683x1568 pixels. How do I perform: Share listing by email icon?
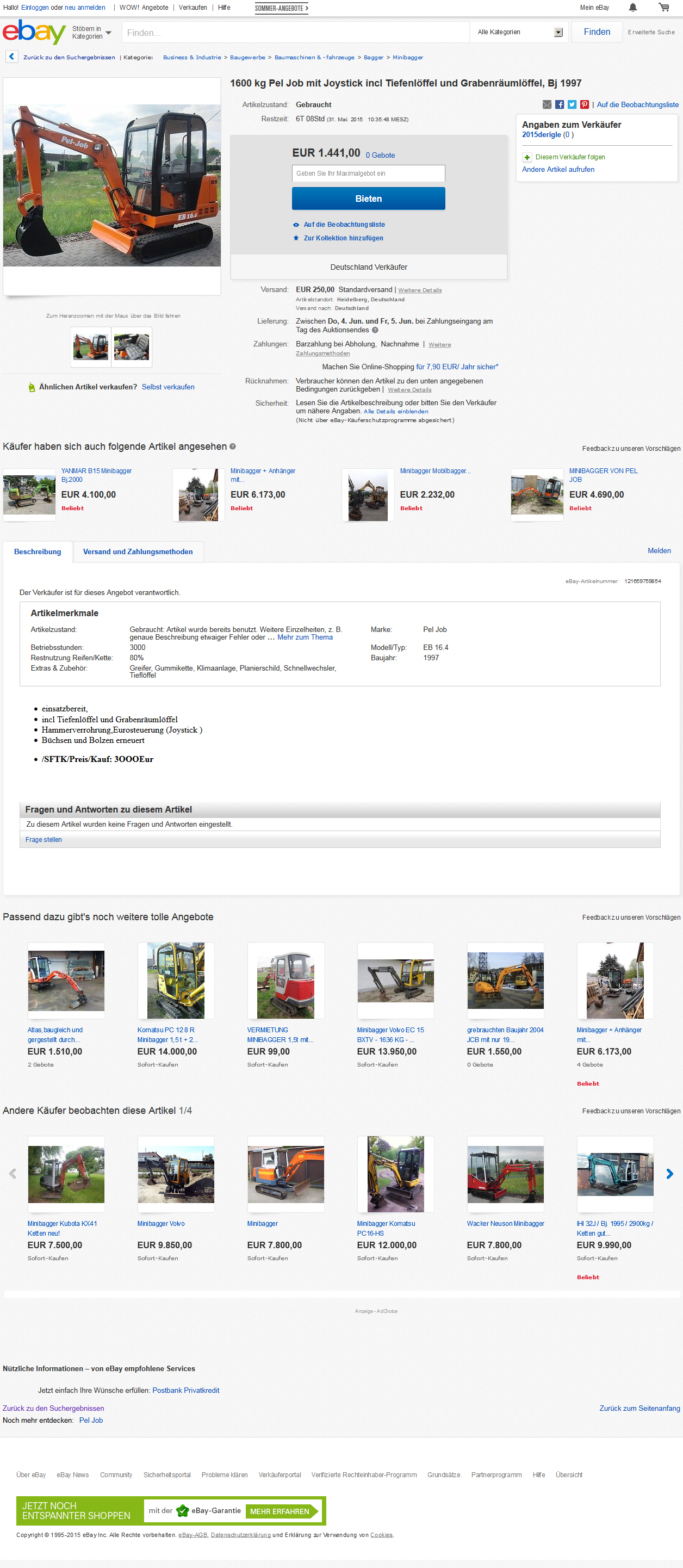click(x=547, y=104)
